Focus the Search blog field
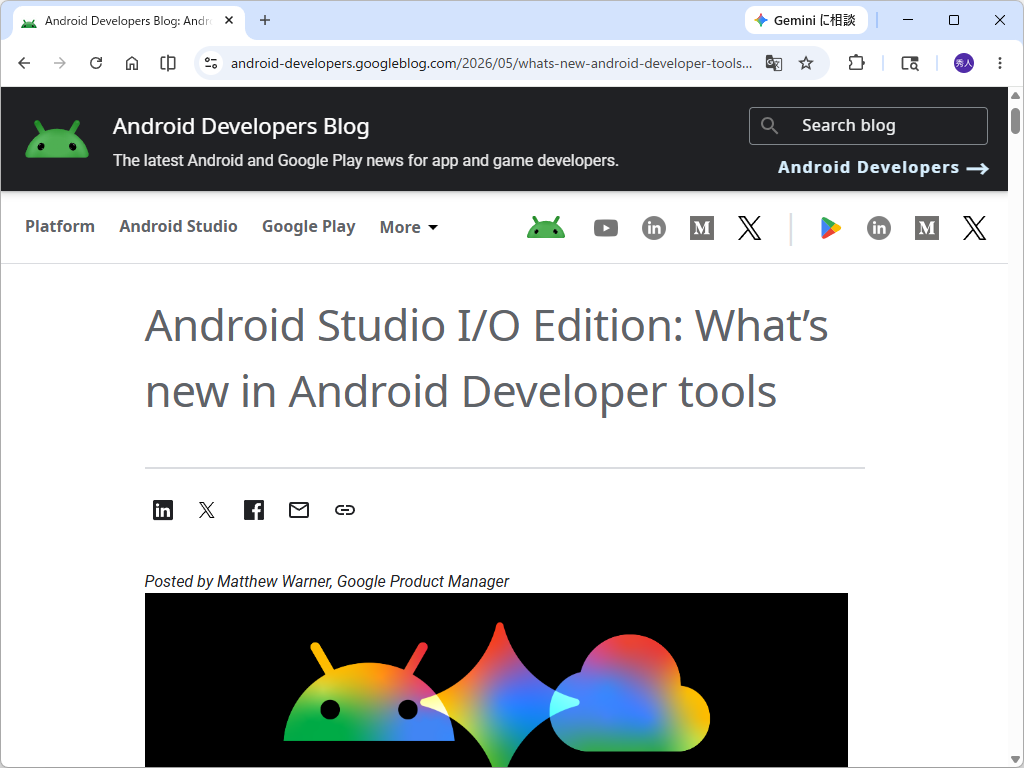 tap(868, 125)
